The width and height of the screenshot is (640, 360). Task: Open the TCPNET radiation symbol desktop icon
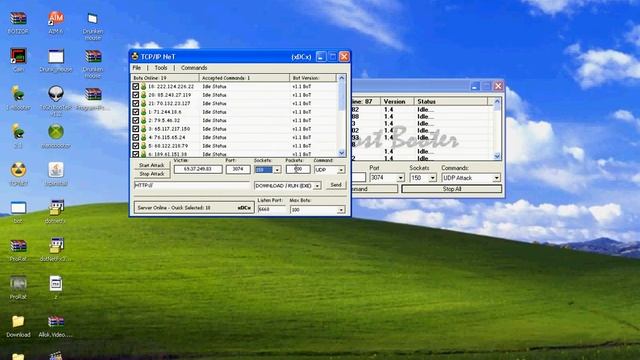18,170
